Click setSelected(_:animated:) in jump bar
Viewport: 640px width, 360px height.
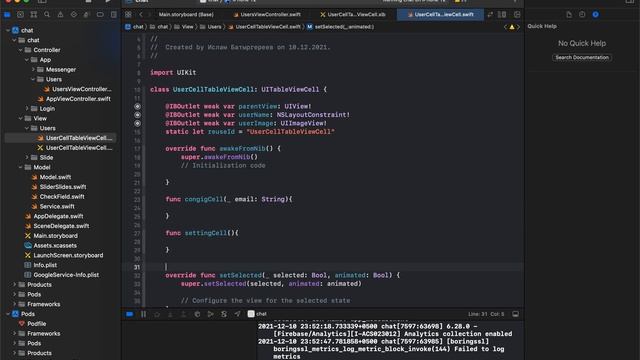(x=340, y=27)
